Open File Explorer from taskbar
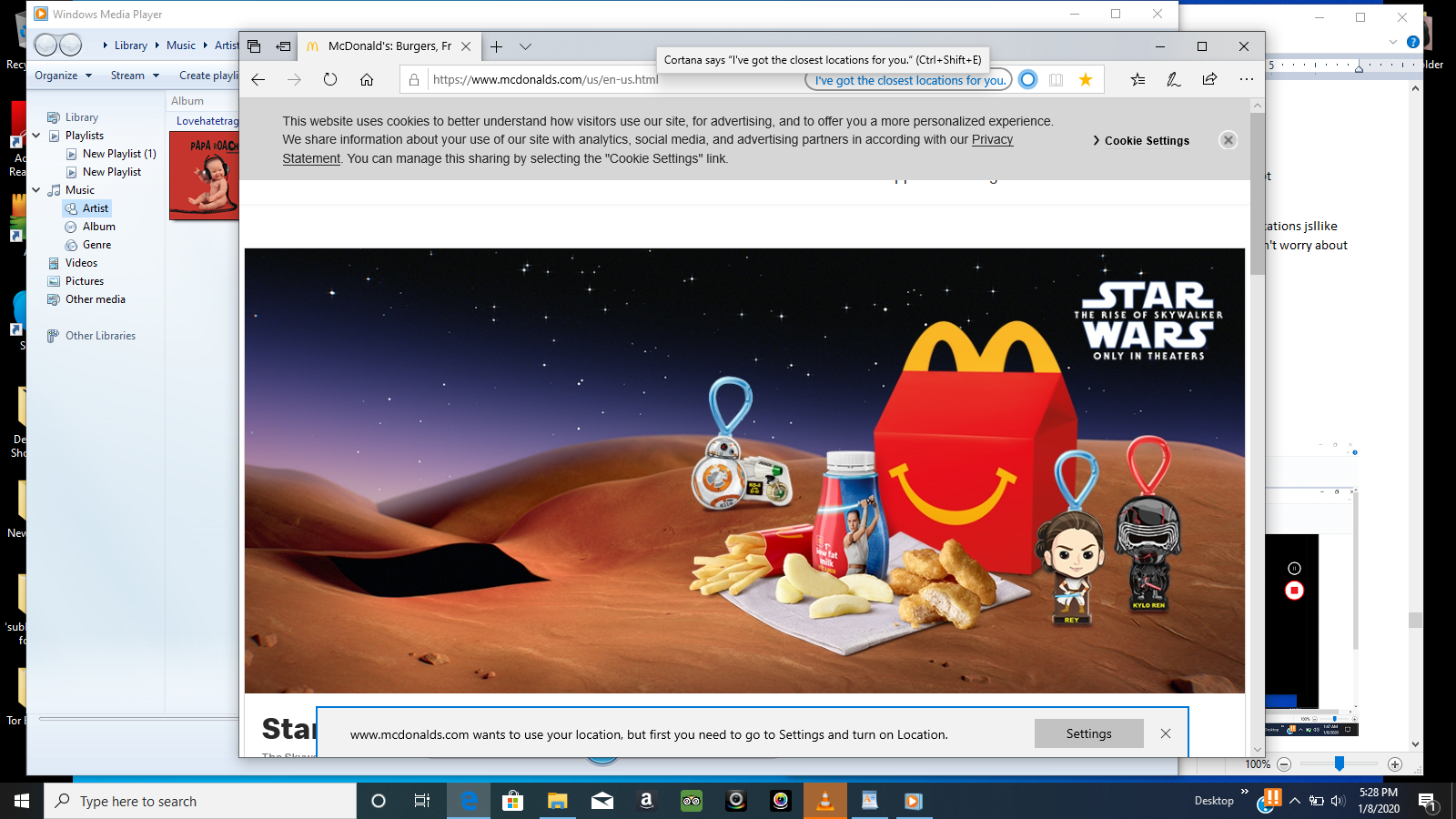The height and width of the screenshot is (819, 1456). coord(558,801)
